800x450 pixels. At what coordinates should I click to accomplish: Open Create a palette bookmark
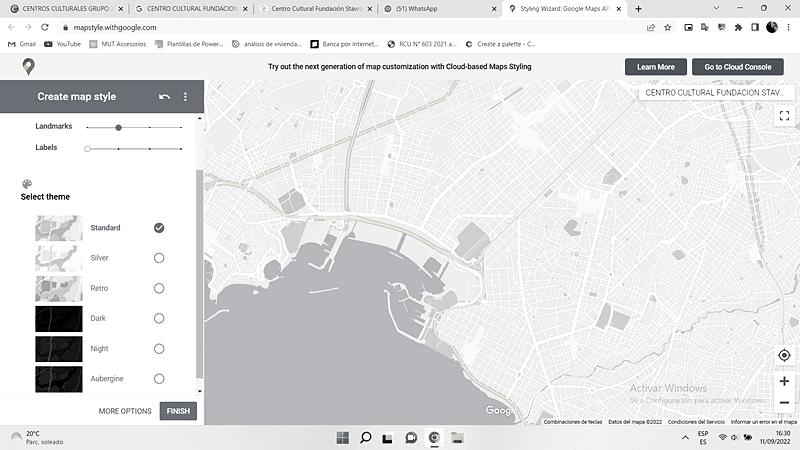(501, 44)
